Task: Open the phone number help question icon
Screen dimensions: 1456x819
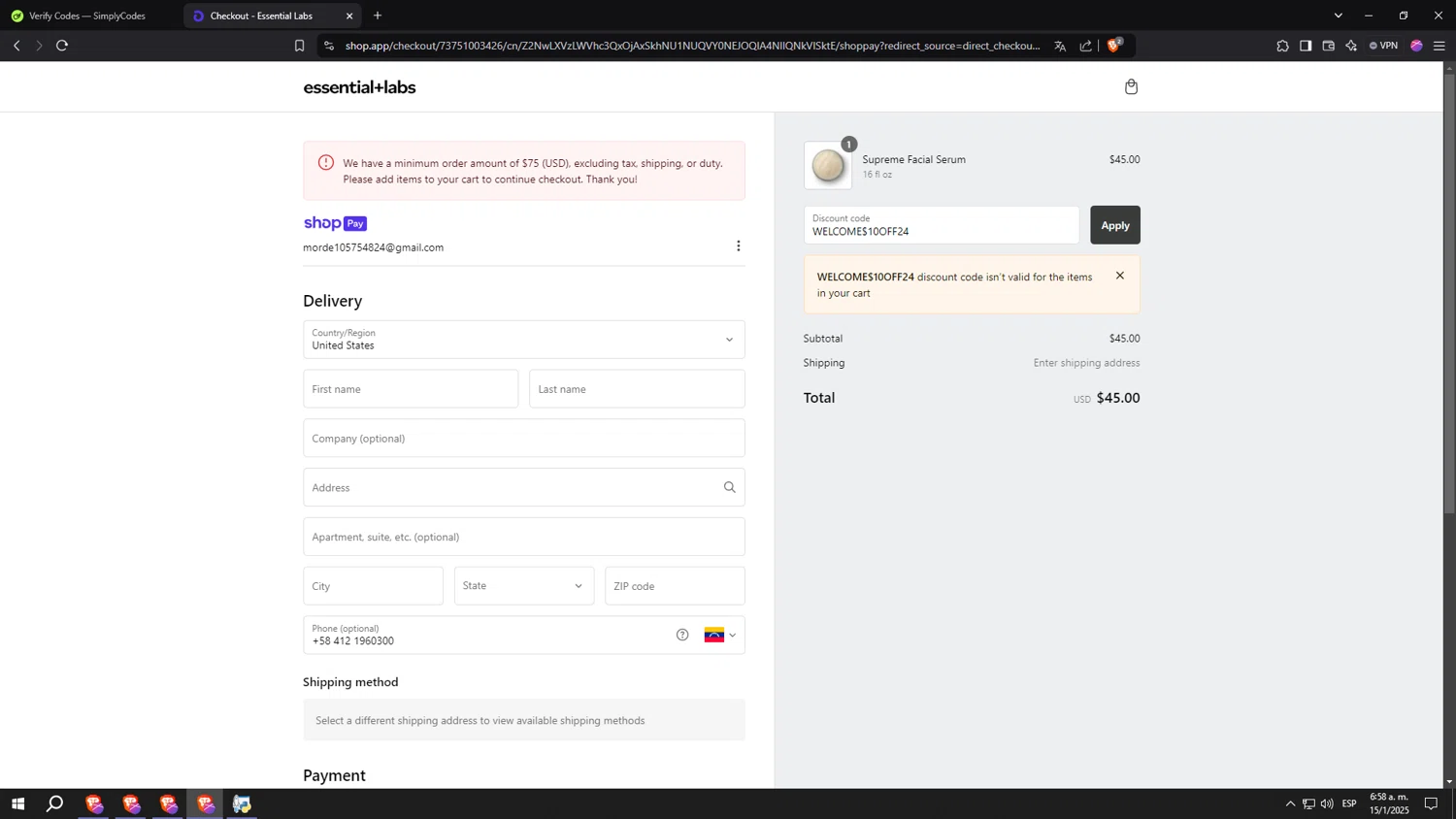Action: (x=682, y=635)
